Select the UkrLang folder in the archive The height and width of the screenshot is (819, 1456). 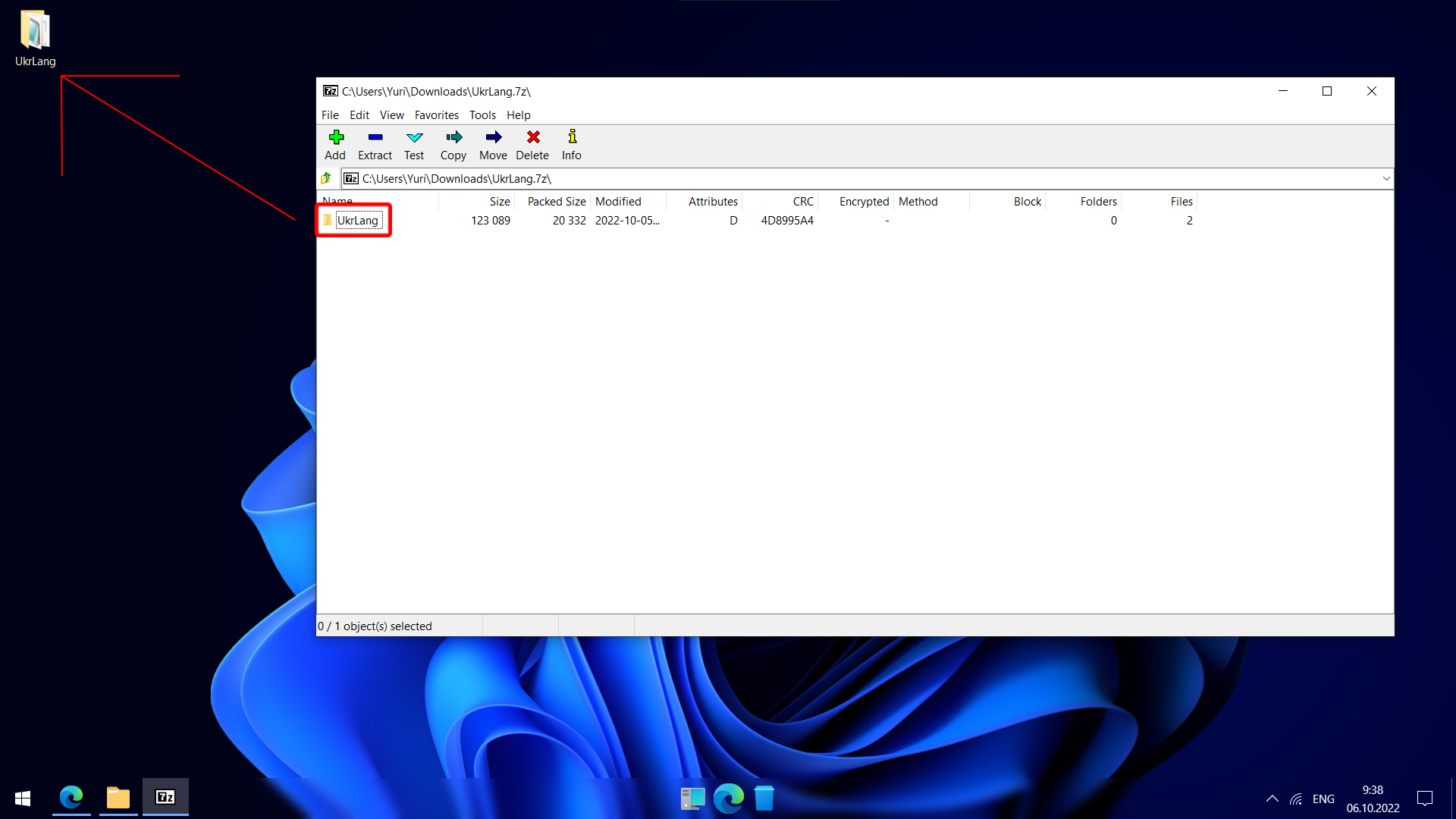(357, 221)
